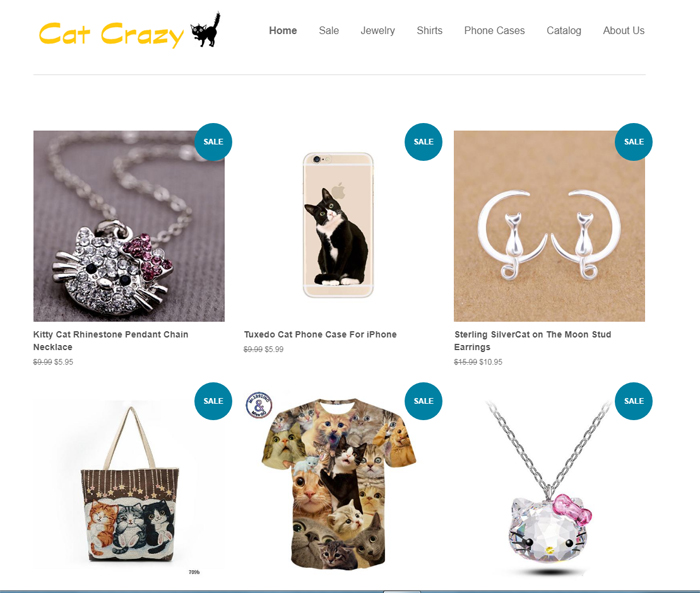The image size is (700, 593).
Task: Click the SALE badge on tuxedo phone case
Action: pos(424,142)
